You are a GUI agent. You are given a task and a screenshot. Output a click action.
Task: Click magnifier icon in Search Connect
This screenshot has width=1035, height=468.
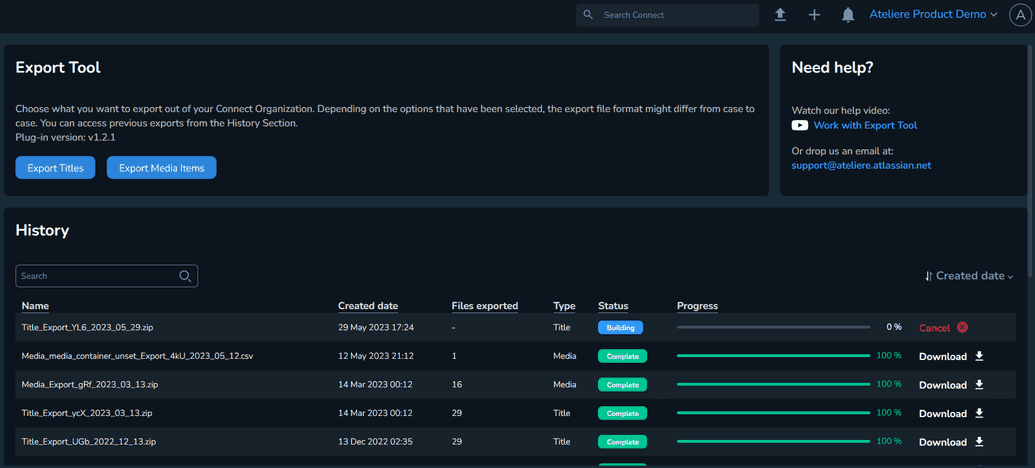(x=588, y=15)
